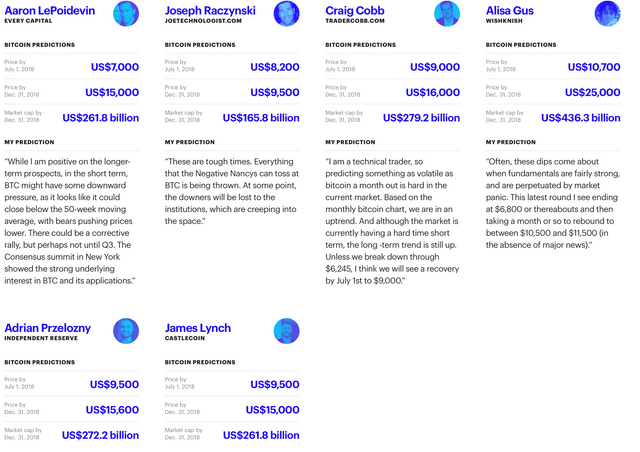Open Aaron LePoidevin's name heading

coord(51,10)
